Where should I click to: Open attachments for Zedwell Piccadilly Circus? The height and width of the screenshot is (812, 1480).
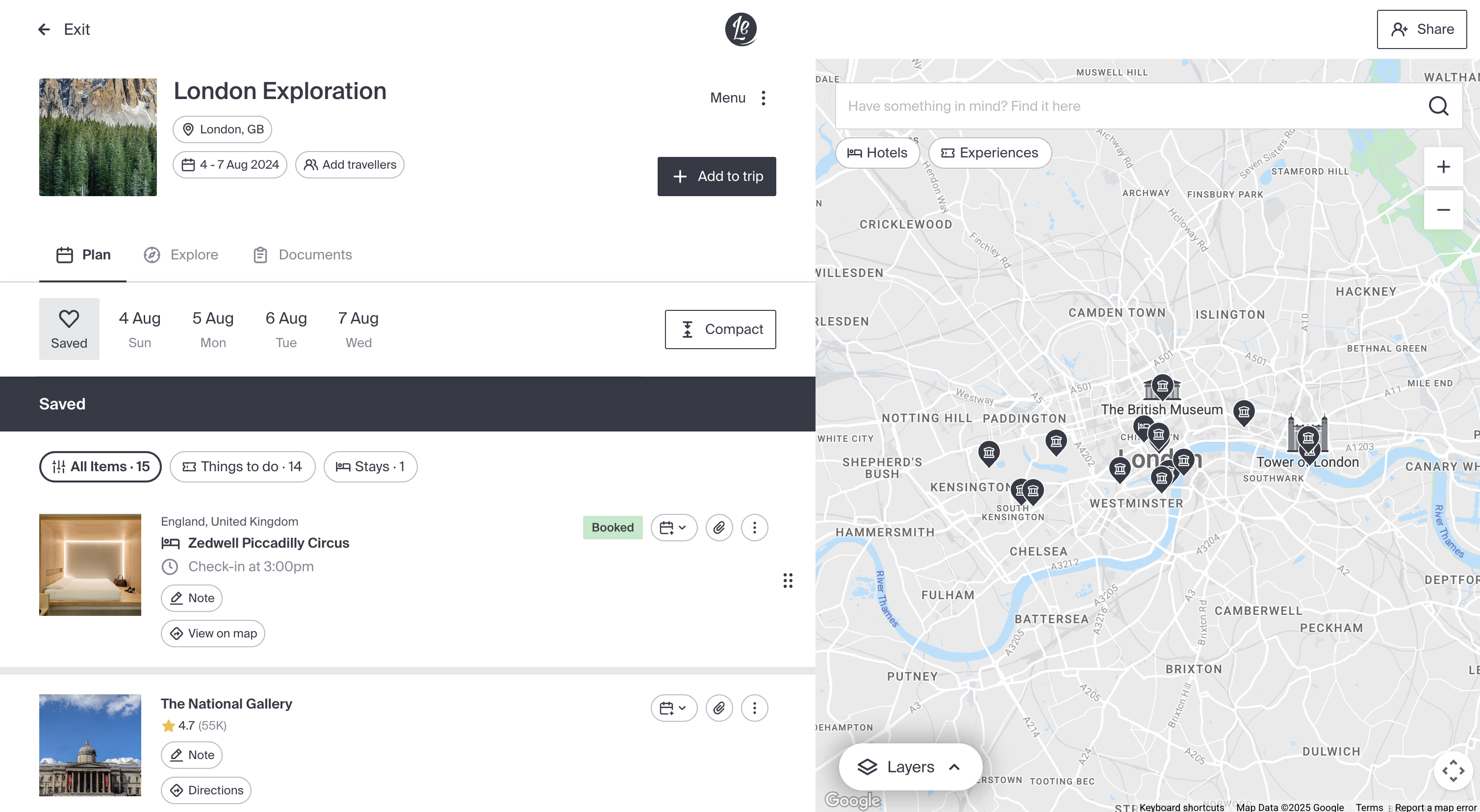pos(719,527)
